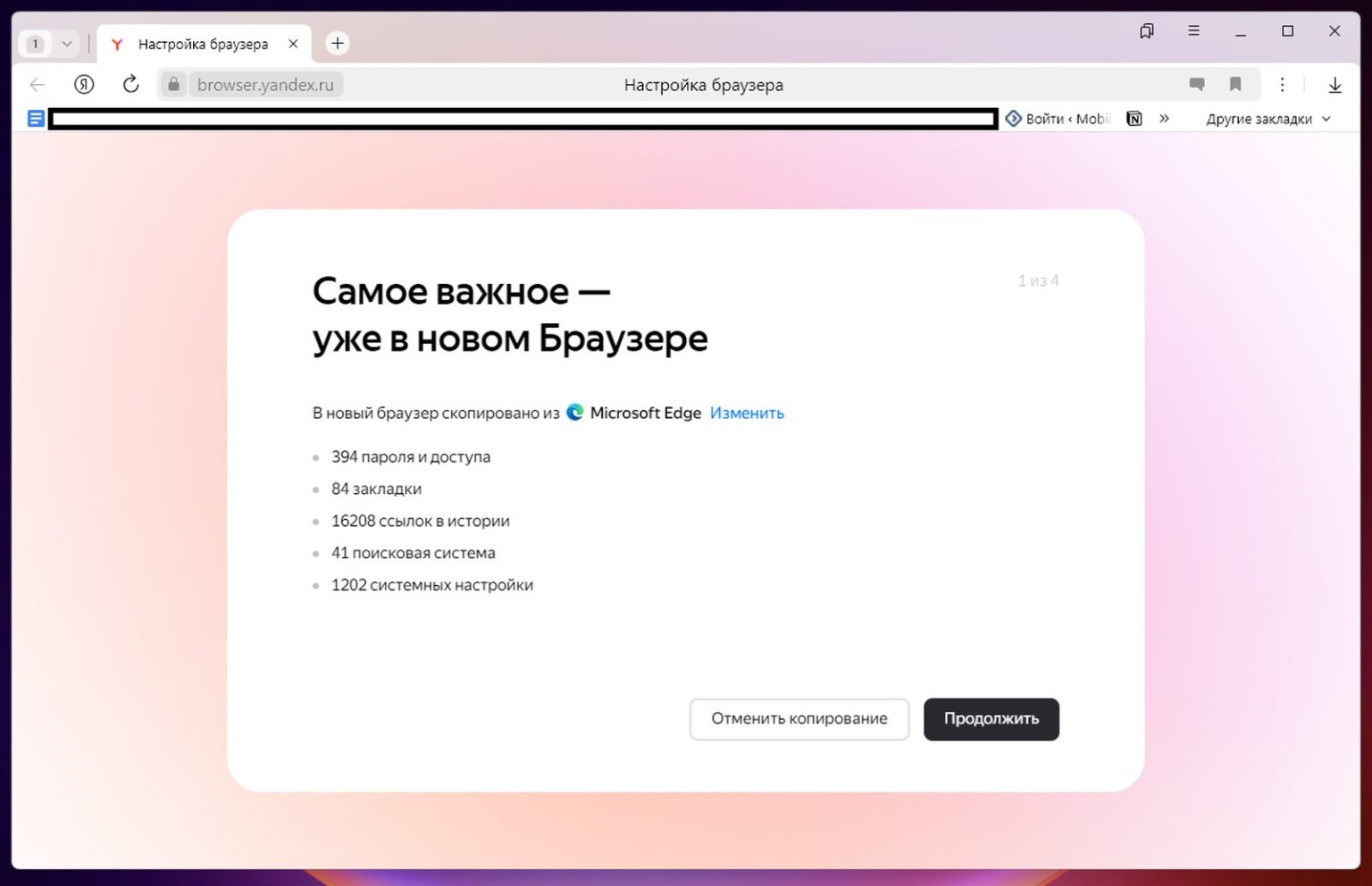Open the page reviews comment icon

[x=1197, y=85]
